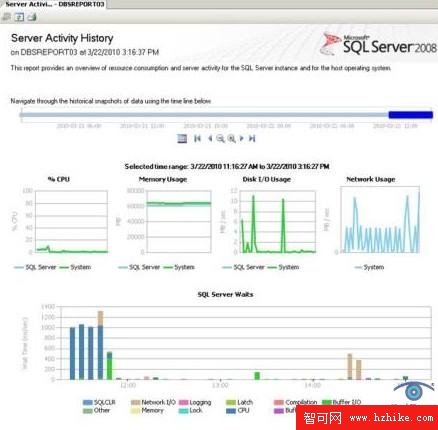Click the grey timeline bar left portion
The image size is (438, 430).
204,115
